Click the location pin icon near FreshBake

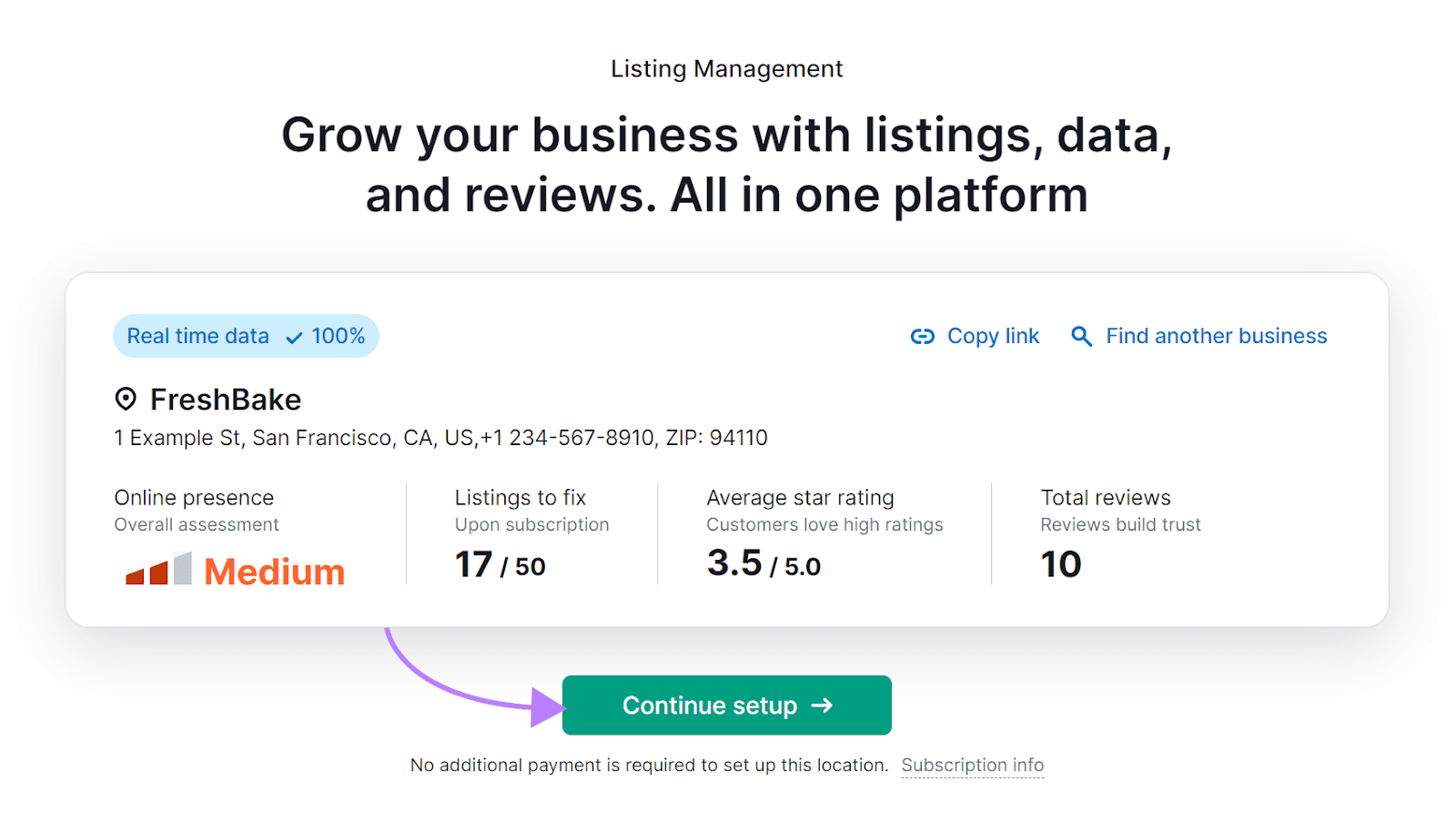[126, 399]
